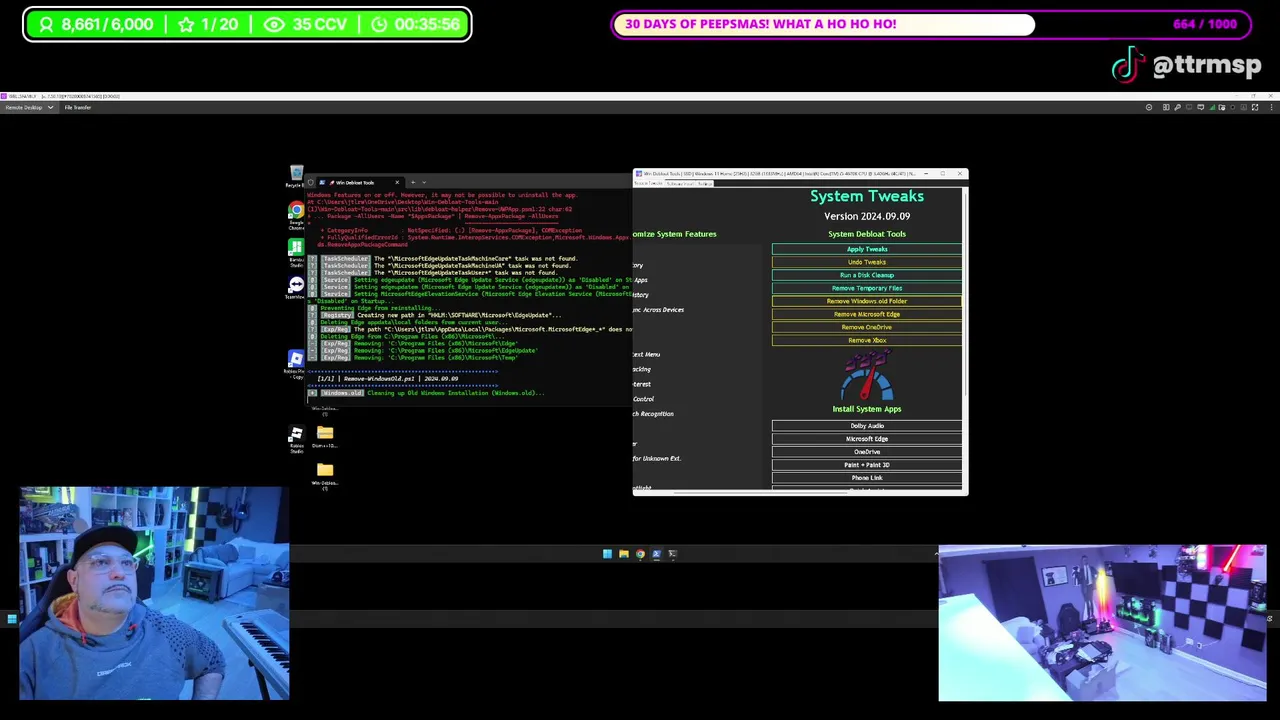
Task: Click the 'System Debloat Tools' heading
Action: coord(867,234)
